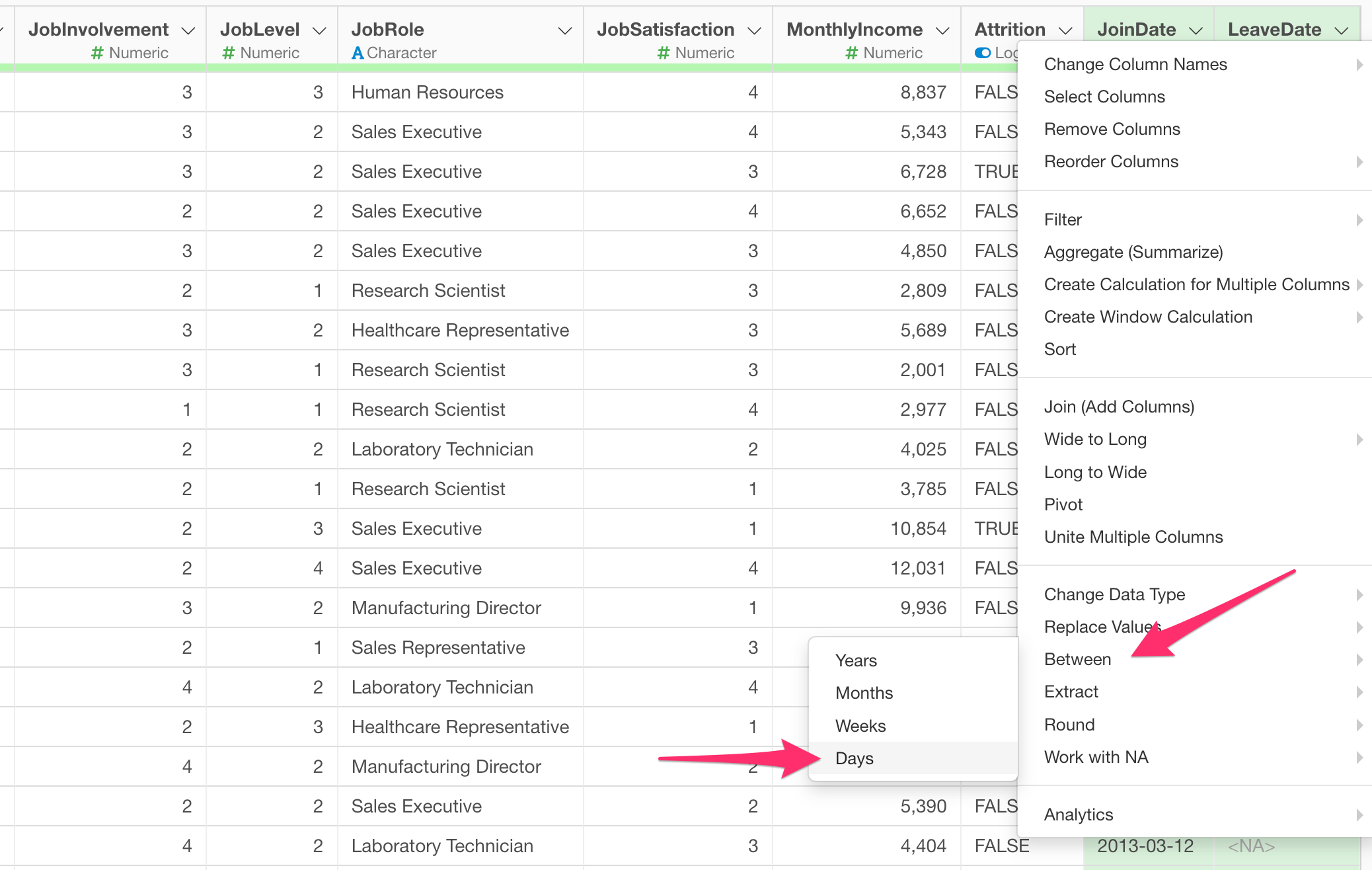Choose Select Columns menu entry

[x=1195, y=97]
